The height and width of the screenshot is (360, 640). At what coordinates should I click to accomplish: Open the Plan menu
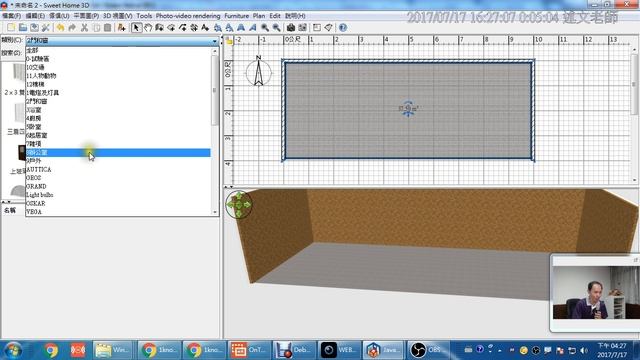pos(259,16)
